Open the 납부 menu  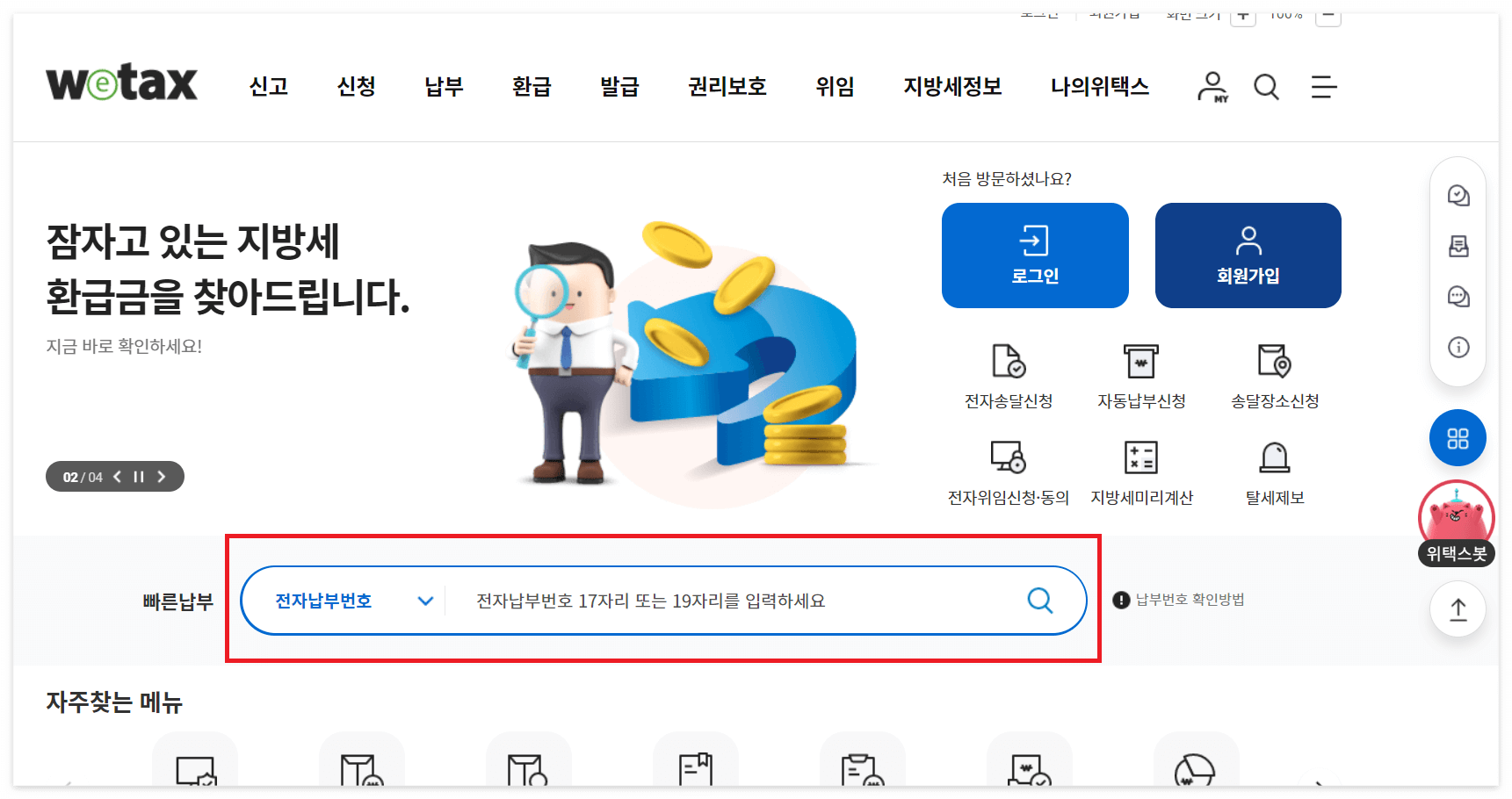coord(443,87)
